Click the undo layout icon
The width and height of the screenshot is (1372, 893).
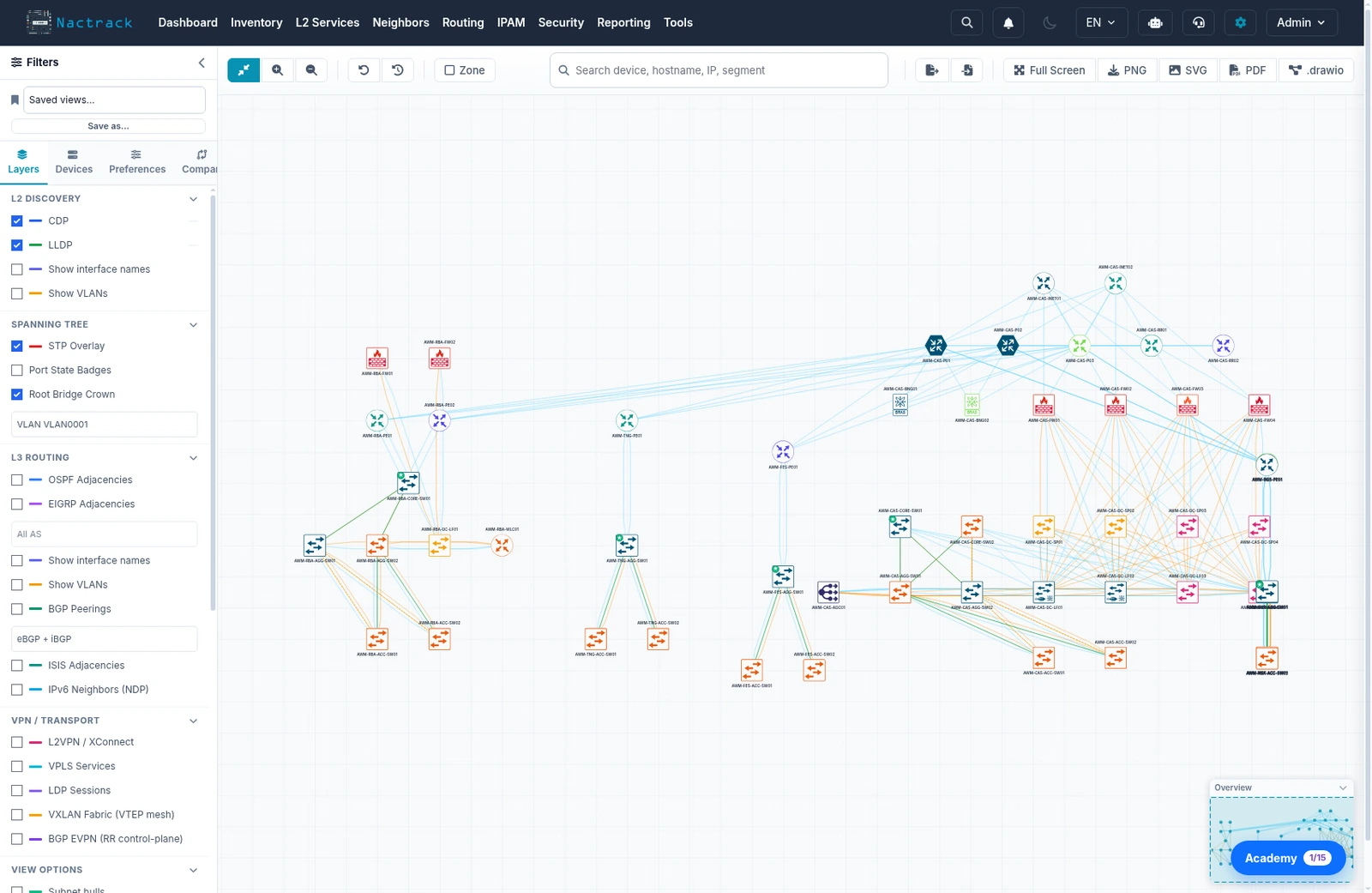364,70
